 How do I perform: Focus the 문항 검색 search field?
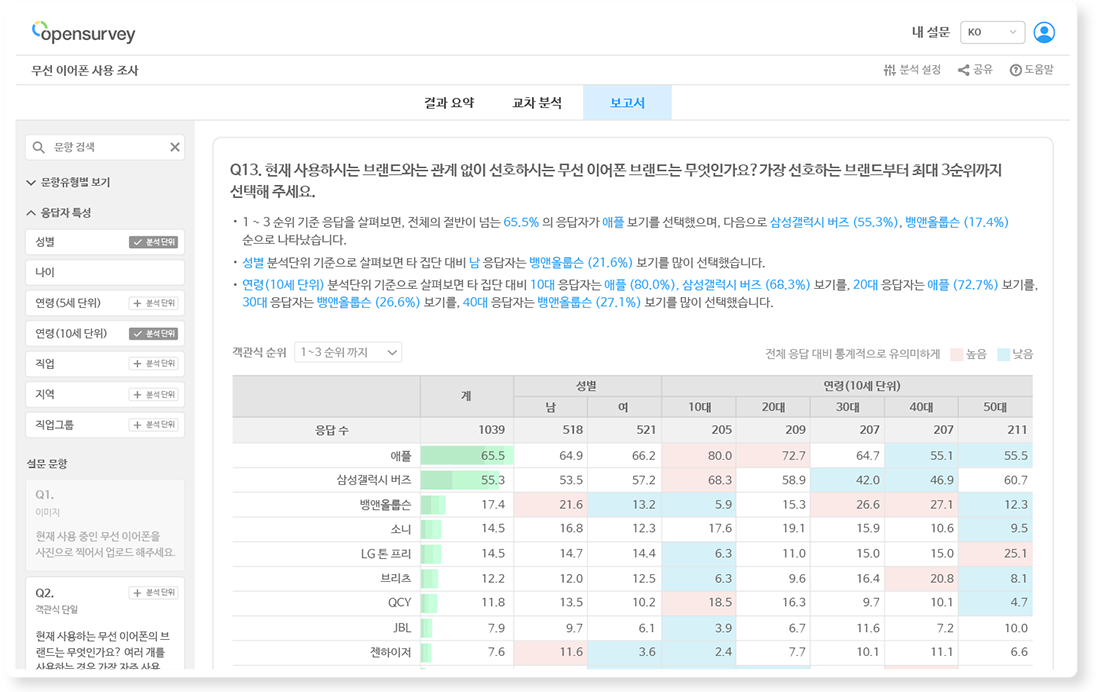point(105,147)
